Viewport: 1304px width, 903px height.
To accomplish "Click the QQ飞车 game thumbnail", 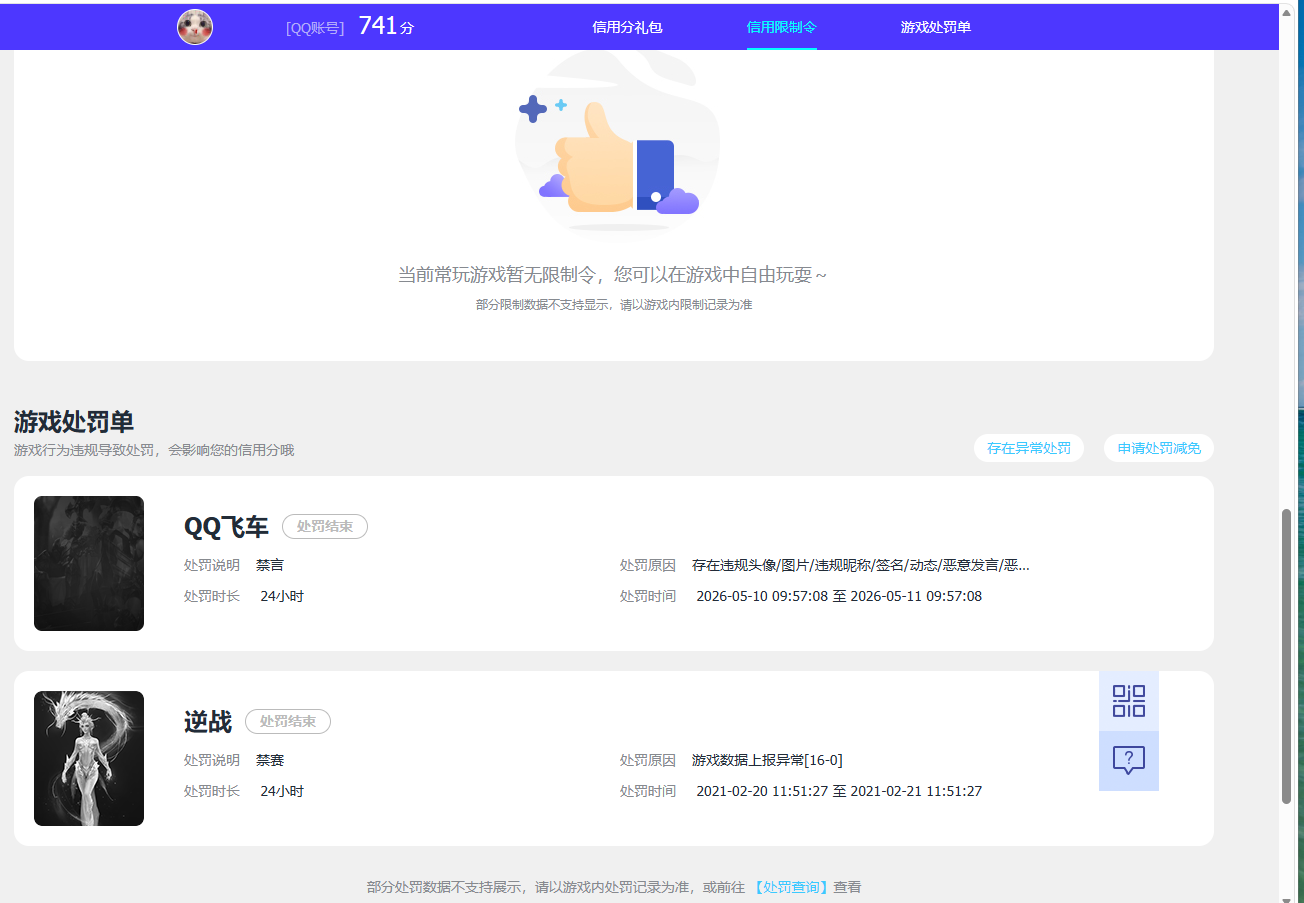I will [89, 563].
